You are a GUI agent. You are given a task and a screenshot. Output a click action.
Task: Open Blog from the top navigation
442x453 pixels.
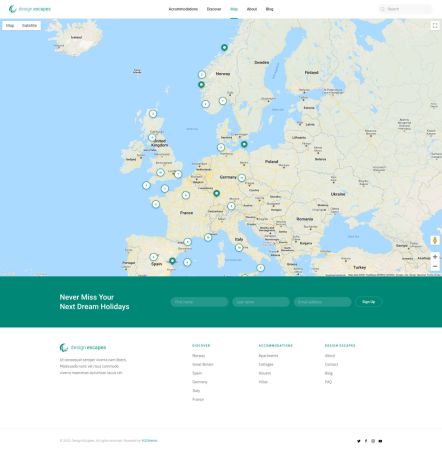[x=269, y=9]
